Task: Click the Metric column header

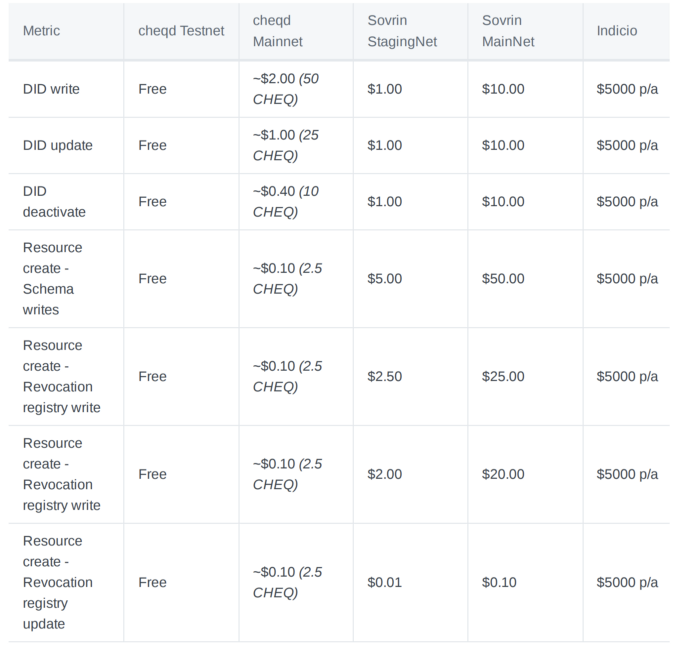Action: (x=41, y=31)
